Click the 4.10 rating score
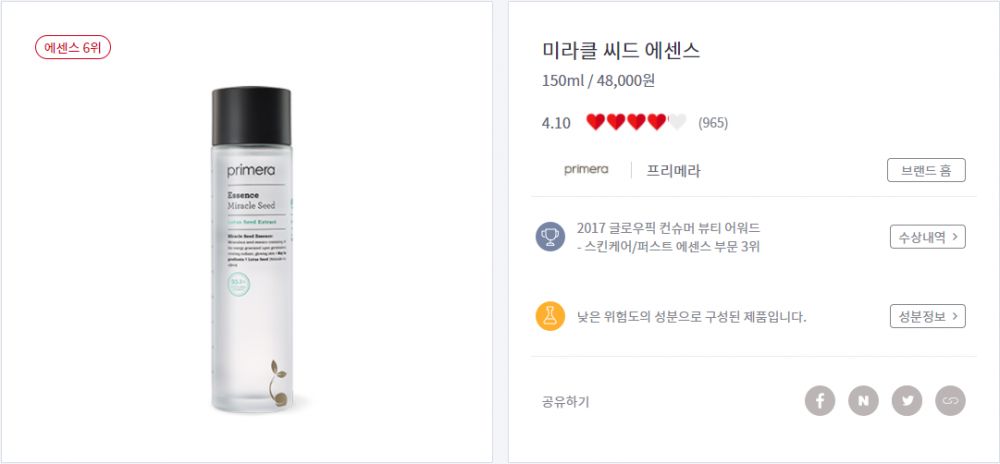Viewport: 1000px width, 464px height. [x=556, y=123]
